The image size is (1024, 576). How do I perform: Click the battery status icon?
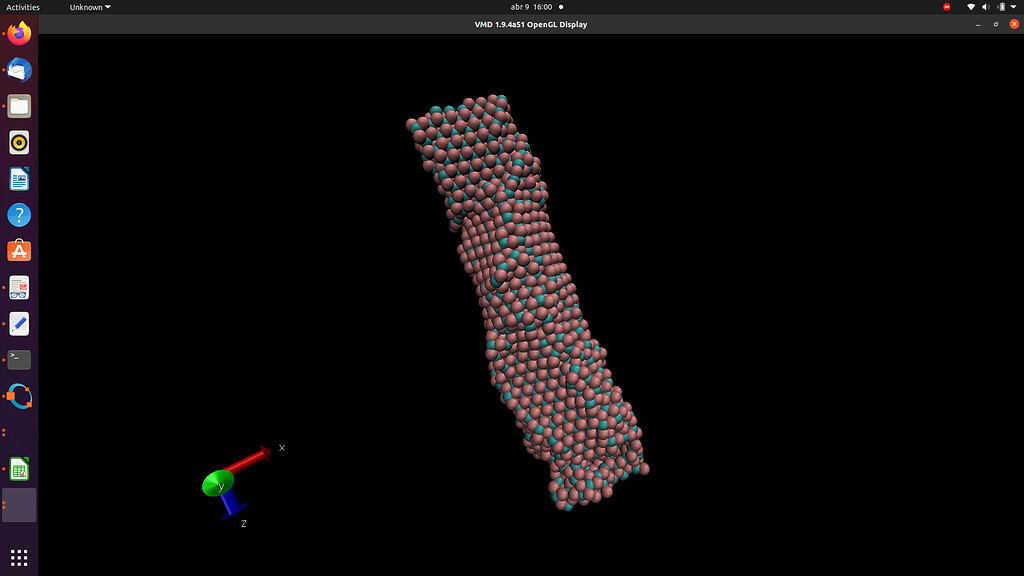pos(1001,7)
